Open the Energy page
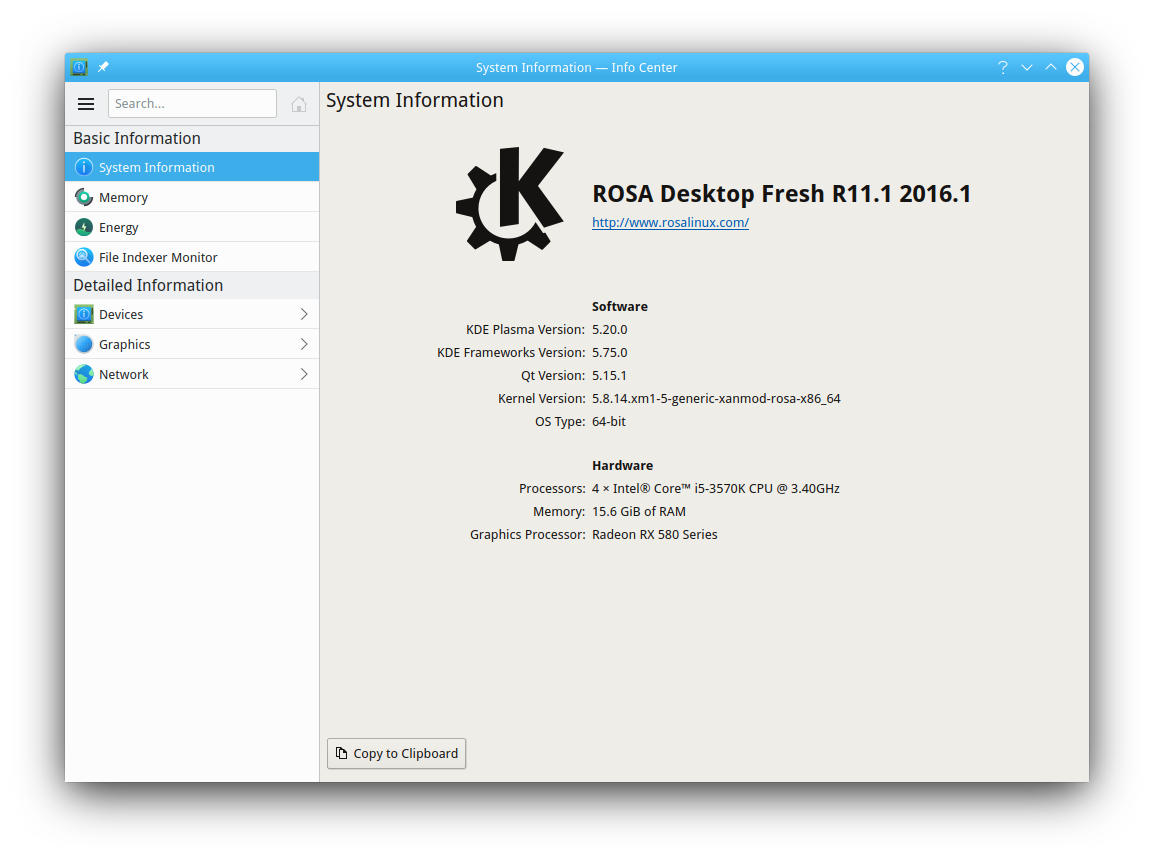 (192, 227)
